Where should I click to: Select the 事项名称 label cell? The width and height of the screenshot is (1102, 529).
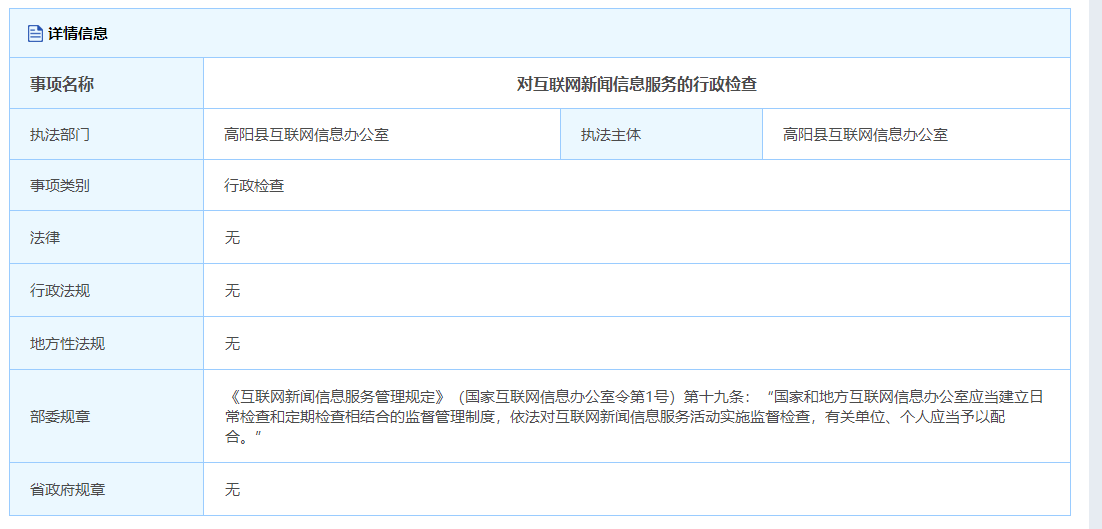coord(62,84)
